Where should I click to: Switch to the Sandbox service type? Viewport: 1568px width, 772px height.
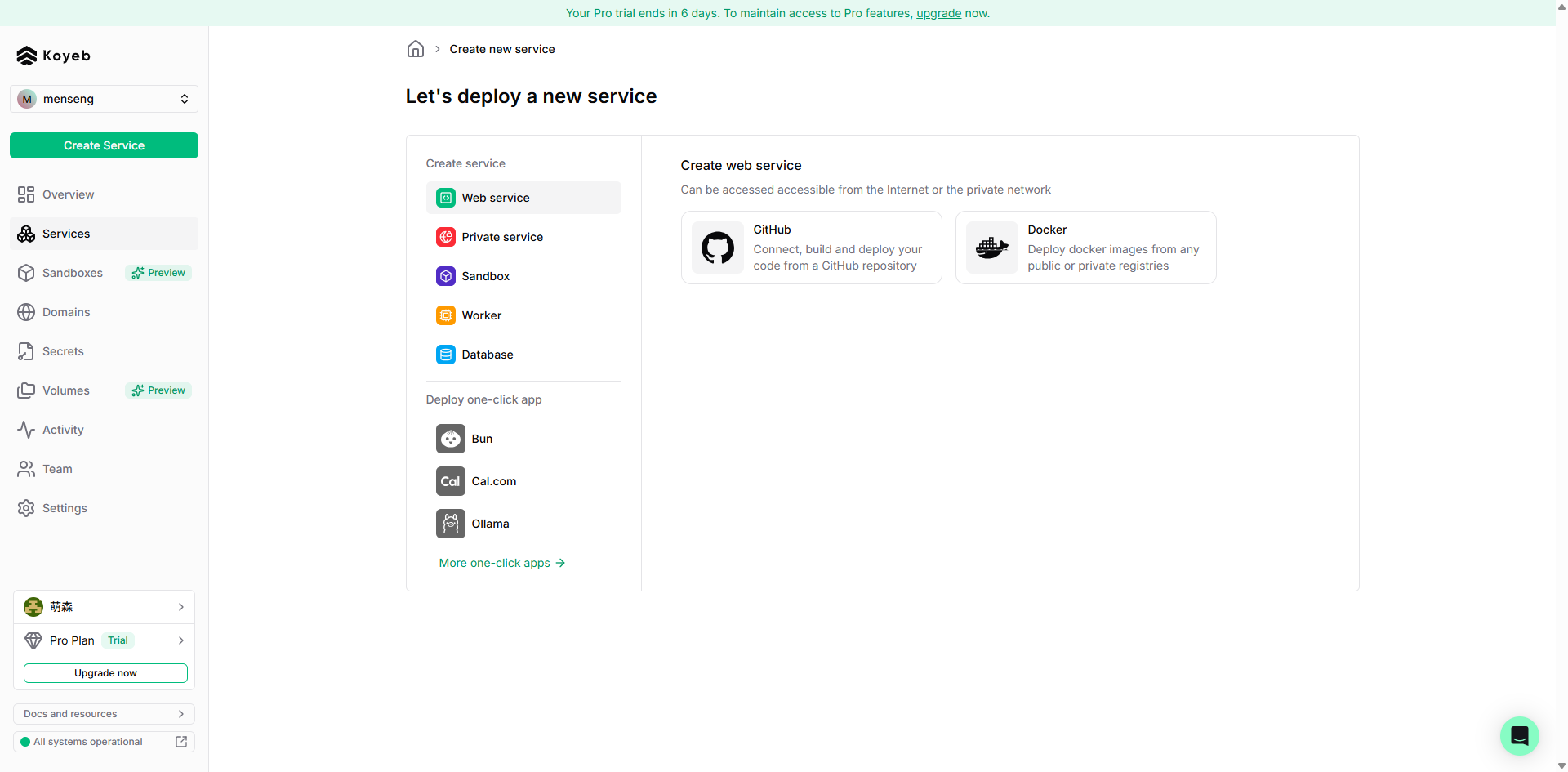[x=485, y=276]
